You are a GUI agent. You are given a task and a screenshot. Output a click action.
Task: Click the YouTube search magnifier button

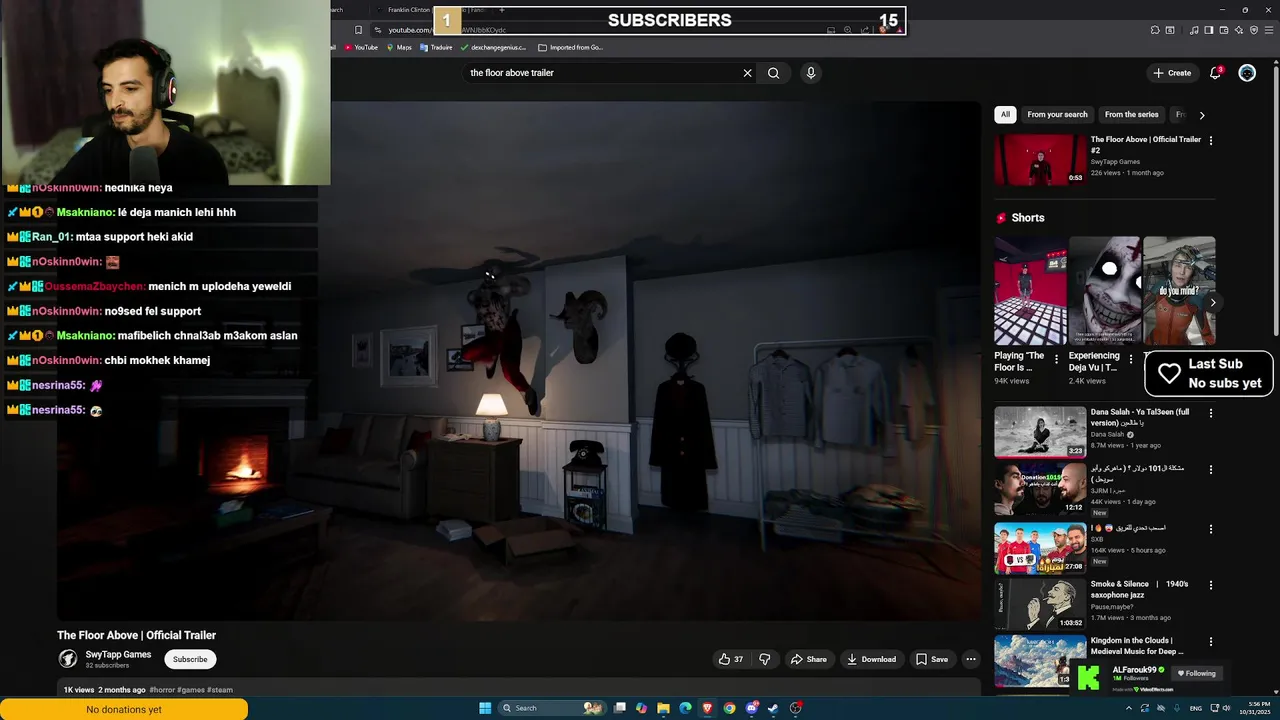[773, 73]
